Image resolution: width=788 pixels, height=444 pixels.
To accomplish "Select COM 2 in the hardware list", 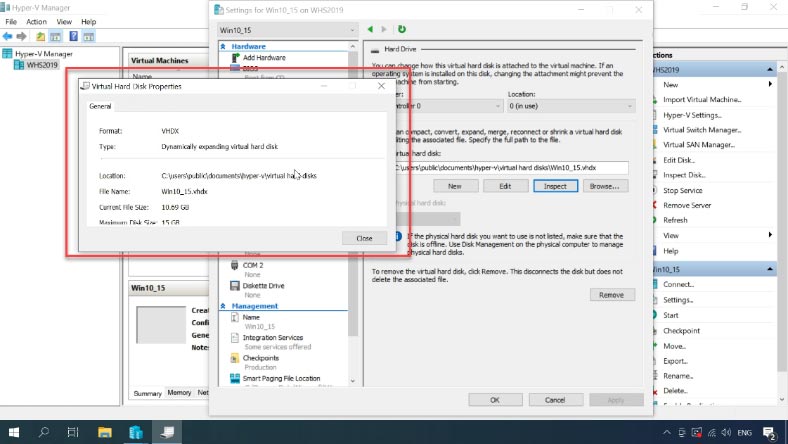I will coord(253,265).
